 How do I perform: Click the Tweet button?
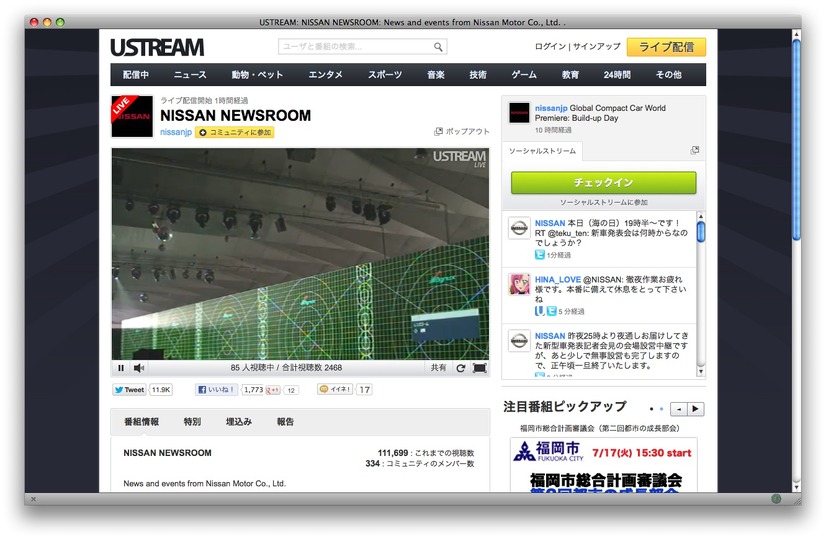[x=129, y=390]
